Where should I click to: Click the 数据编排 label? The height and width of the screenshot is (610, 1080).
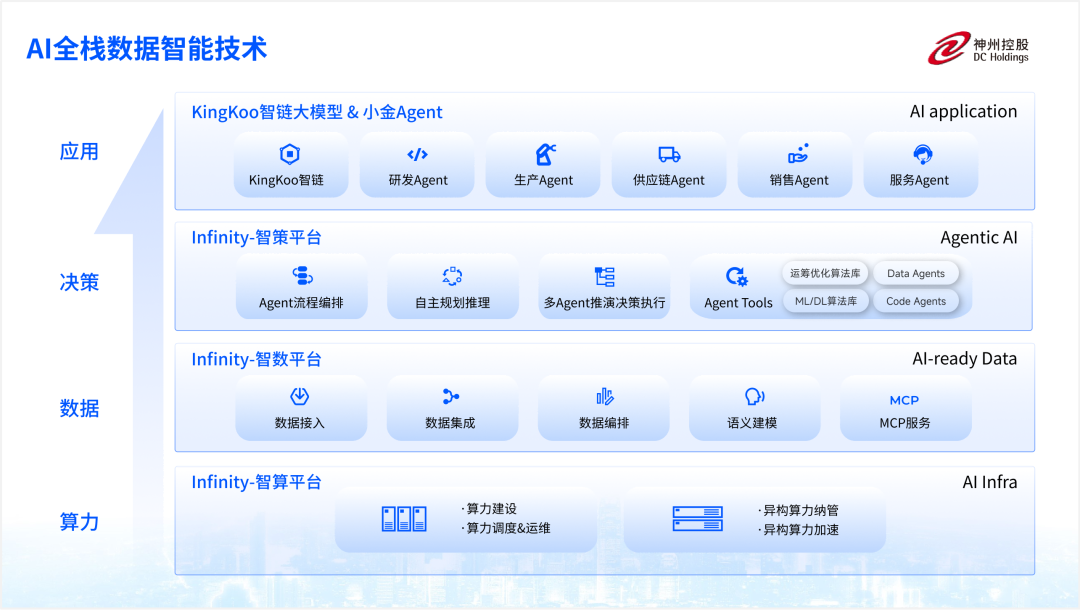tap(604, 423)
